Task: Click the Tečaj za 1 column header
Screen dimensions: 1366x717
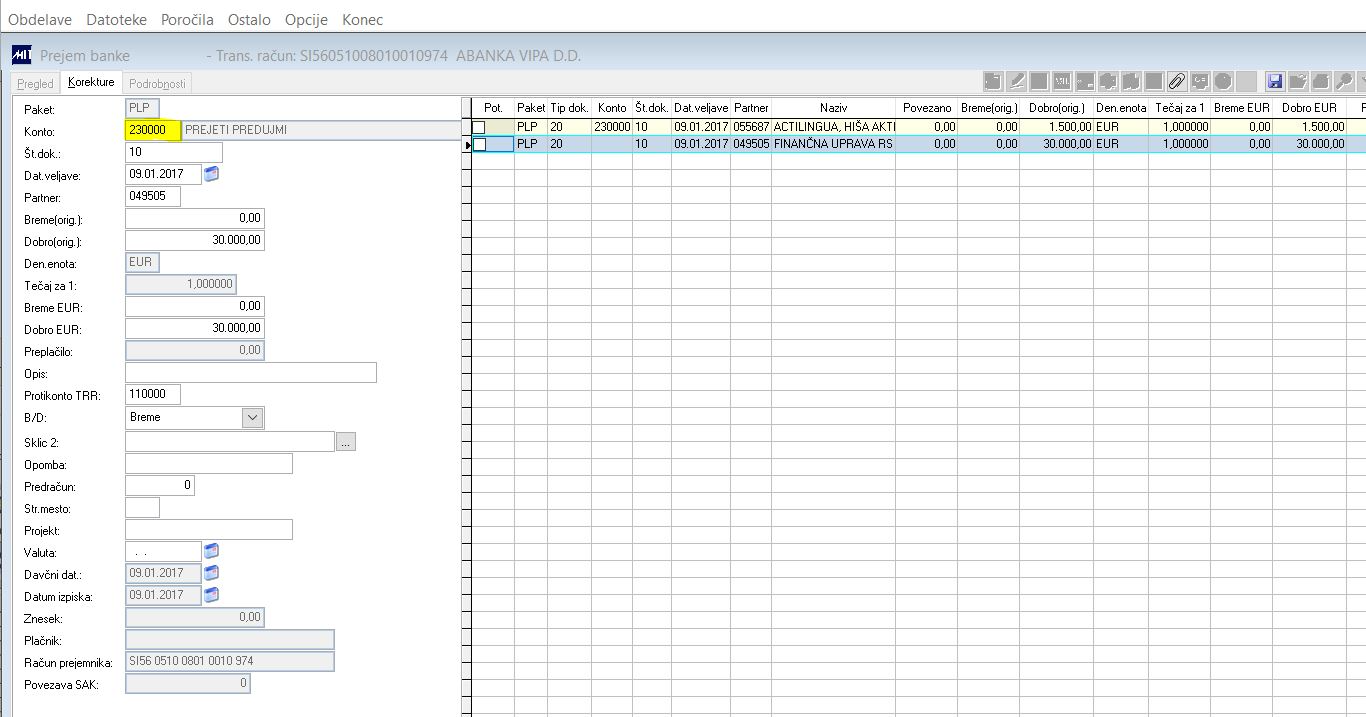Action: [x=1180, y=108]
